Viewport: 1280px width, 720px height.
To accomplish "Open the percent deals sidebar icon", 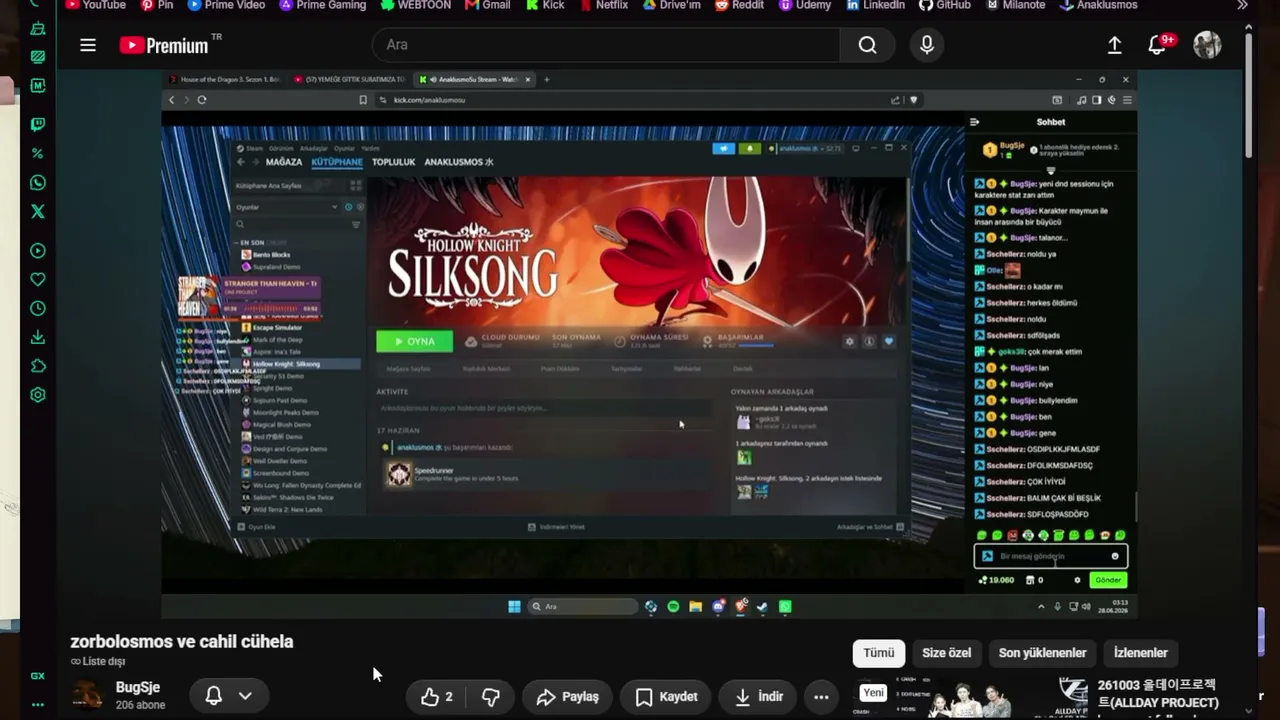I will click(38, 154).
